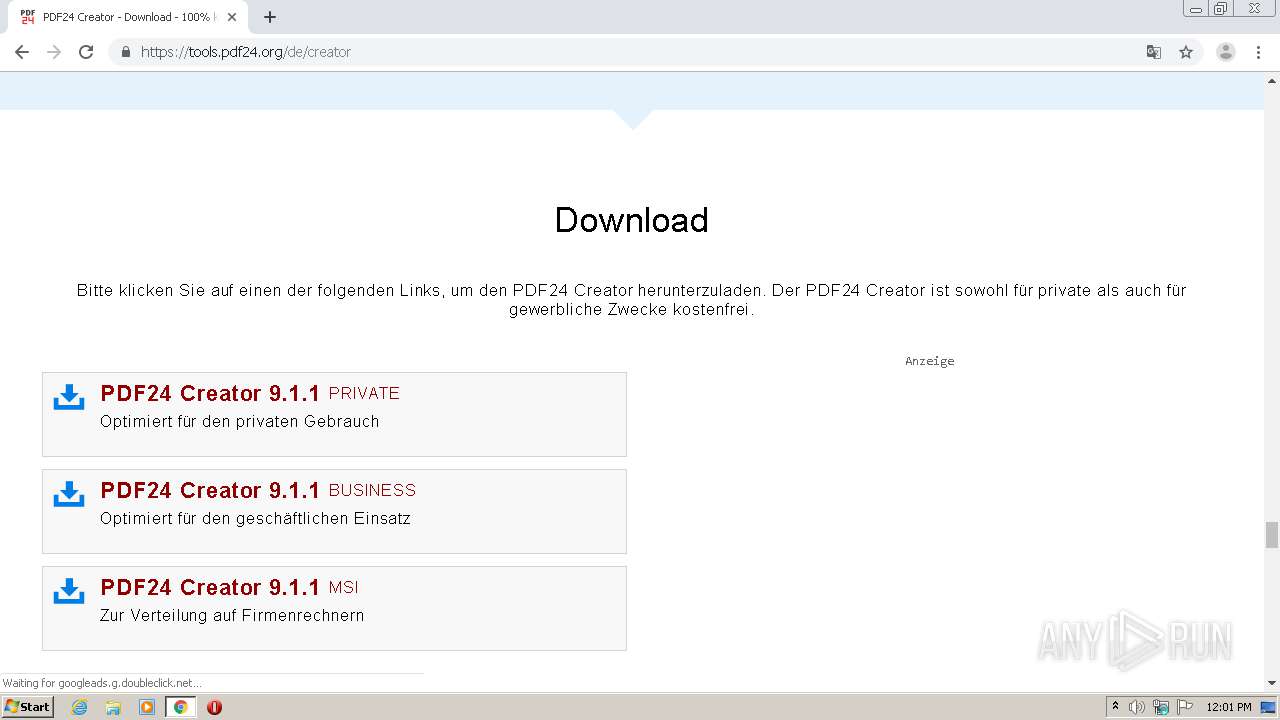The image size is (1280, 720).
Task: Go back to the previous page
Action: tap(22, 52)
